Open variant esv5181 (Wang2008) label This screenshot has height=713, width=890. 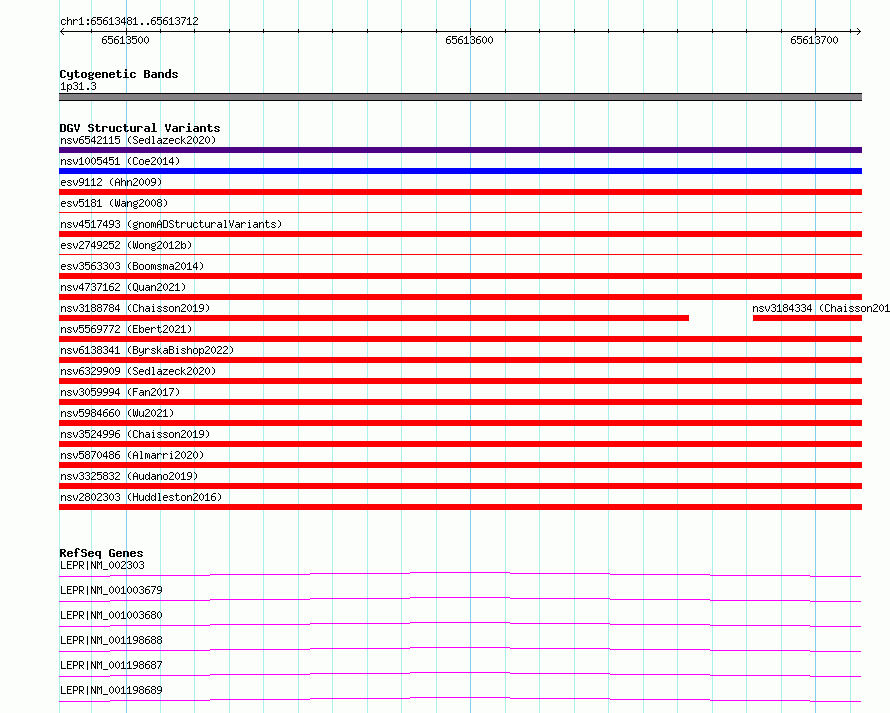[114, 203]
